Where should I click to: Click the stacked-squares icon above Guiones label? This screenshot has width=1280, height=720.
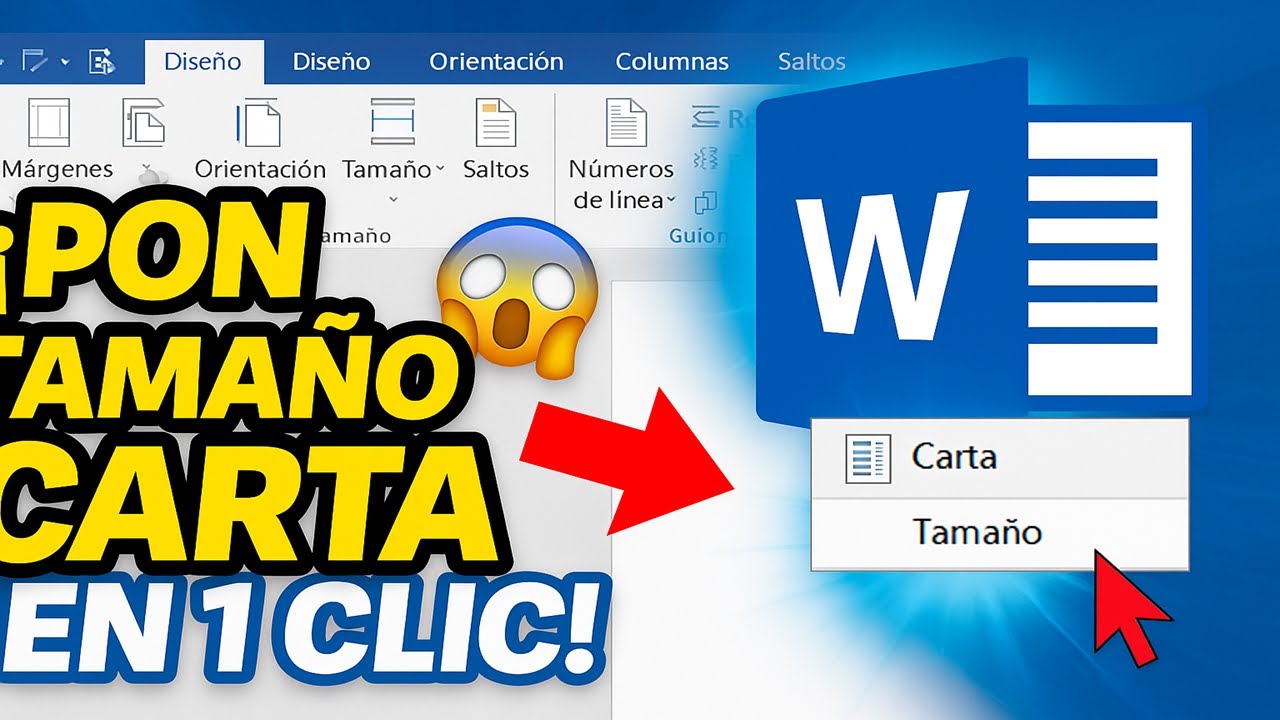point(705,202)
